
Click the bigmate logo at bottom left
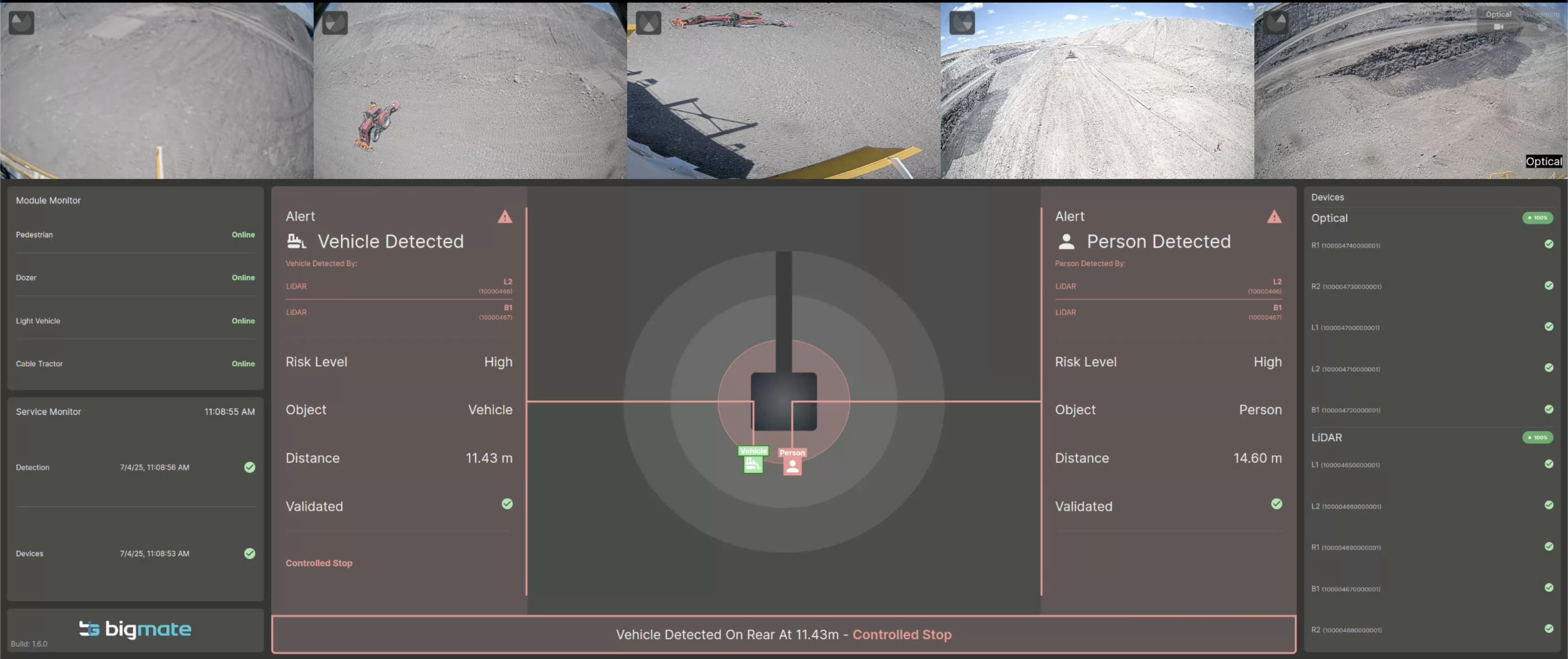coord(135,629)
